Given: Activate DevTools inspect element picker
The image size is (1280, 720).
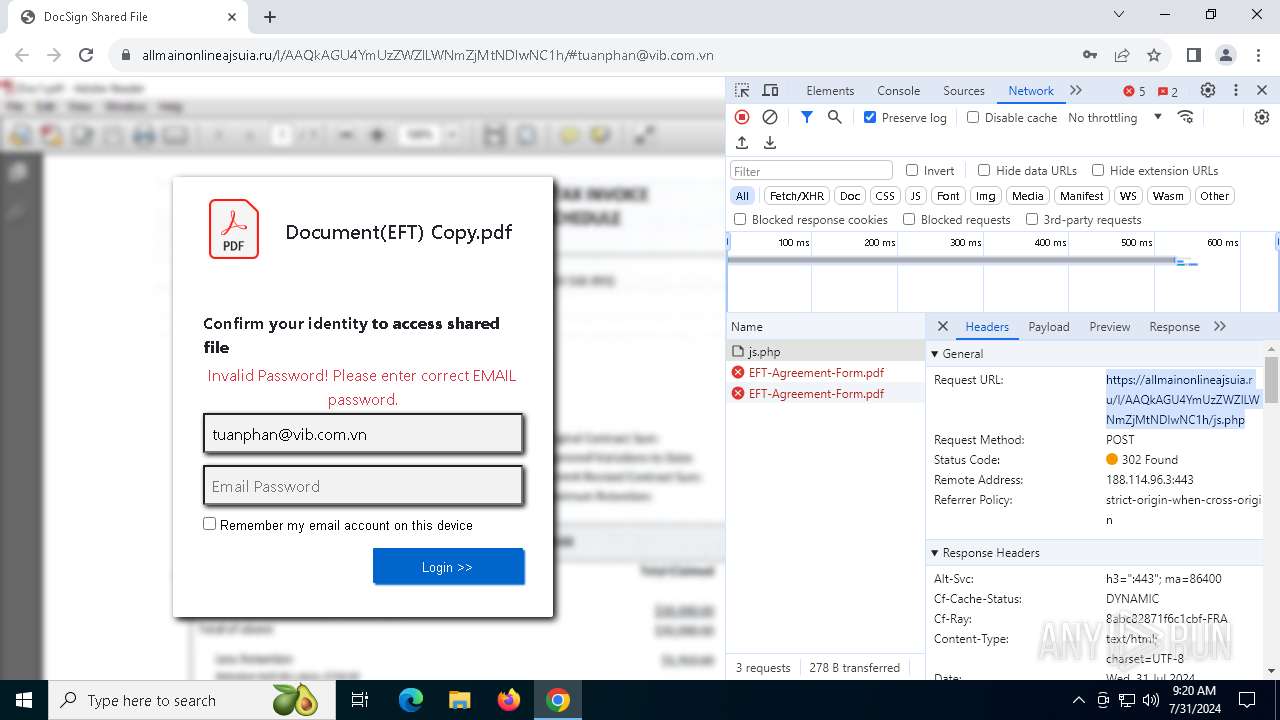Looking at the screenshot, I should pos(742,90).
